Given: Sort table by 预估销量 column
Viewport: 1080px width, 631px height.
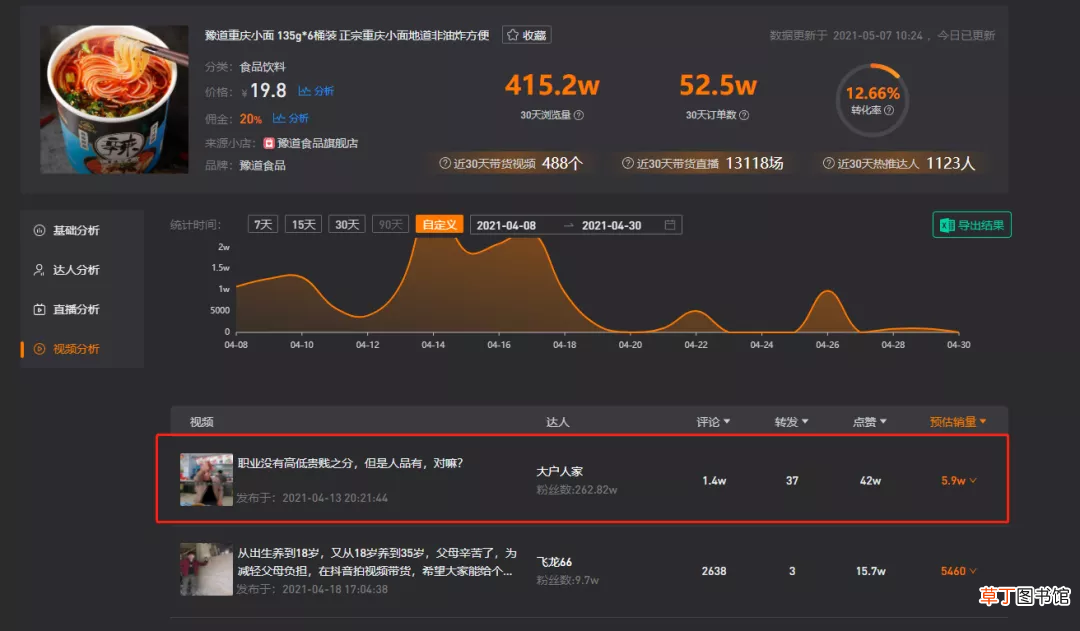Looking at the screenshot, I should 958,422.
